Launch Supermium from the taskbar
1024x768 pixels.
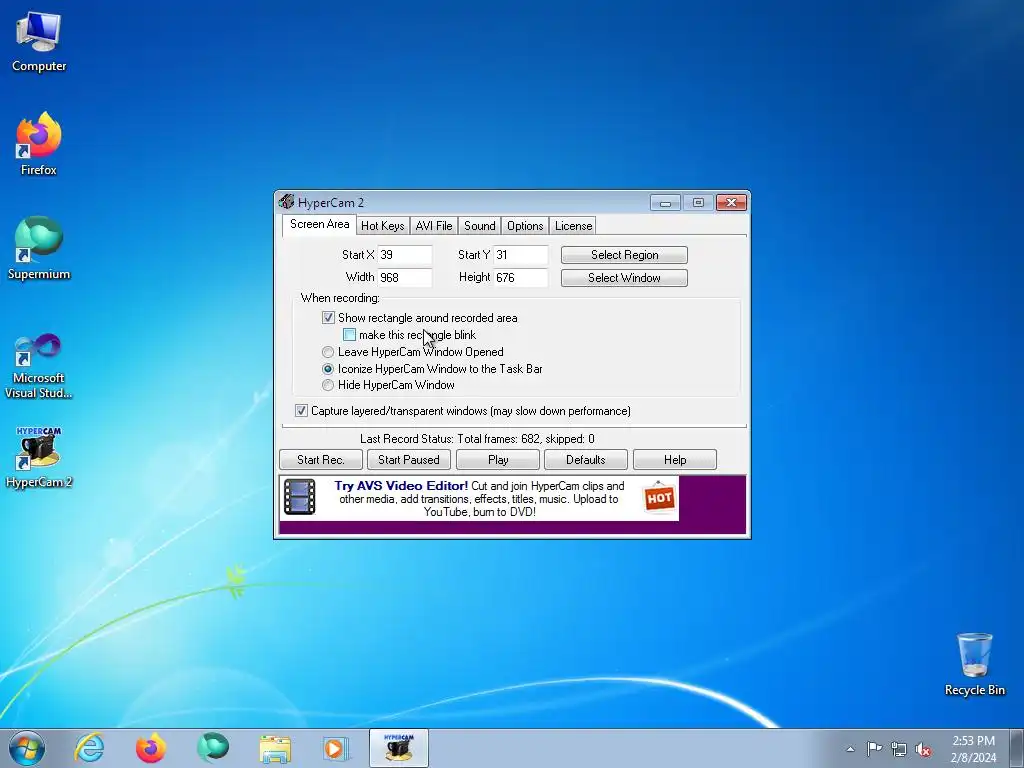coord(213,748)
